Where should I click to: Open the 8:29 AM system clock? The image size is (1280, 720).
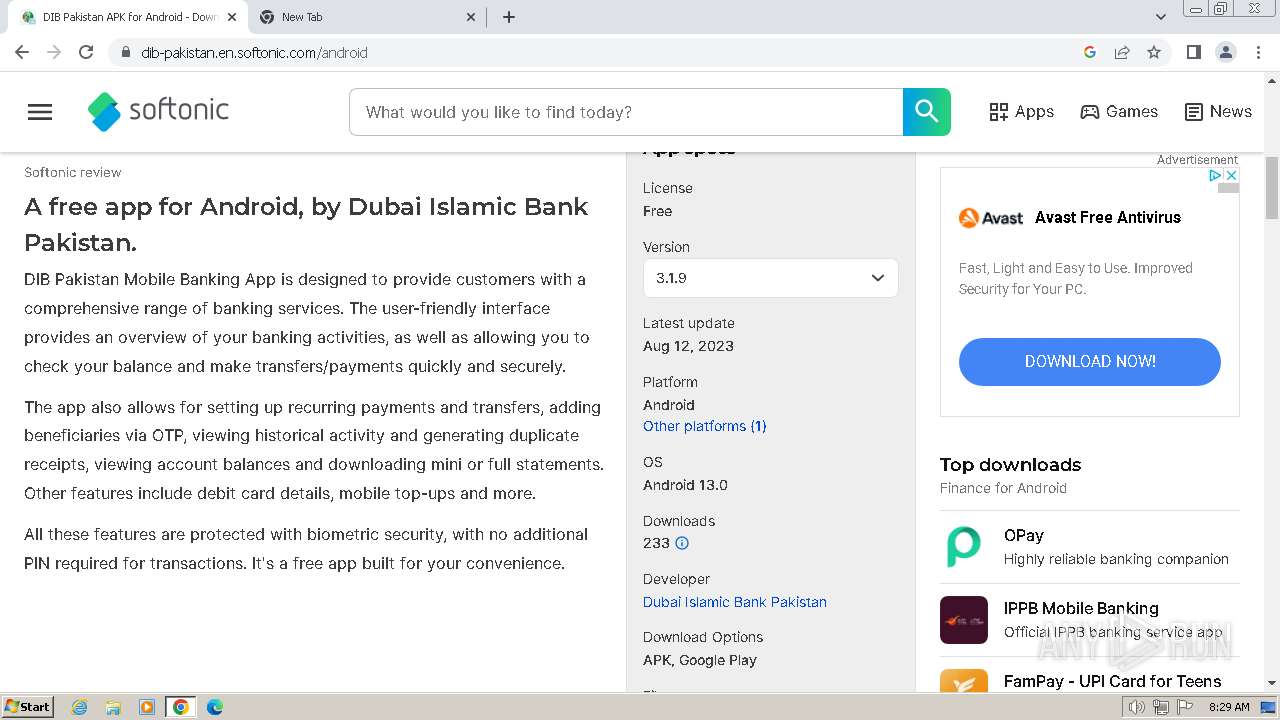1229,707
